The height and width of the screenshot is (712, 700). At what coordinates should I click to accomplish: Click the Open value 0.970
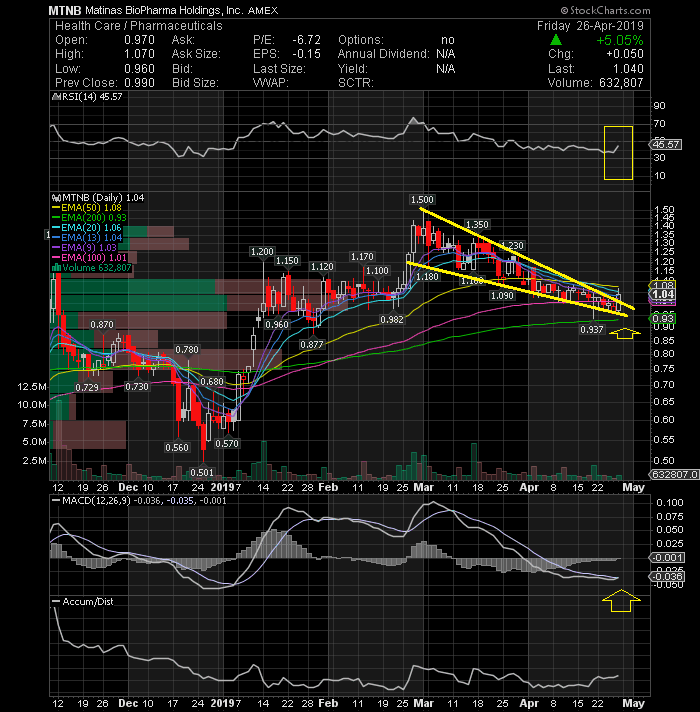coord(139,40)
